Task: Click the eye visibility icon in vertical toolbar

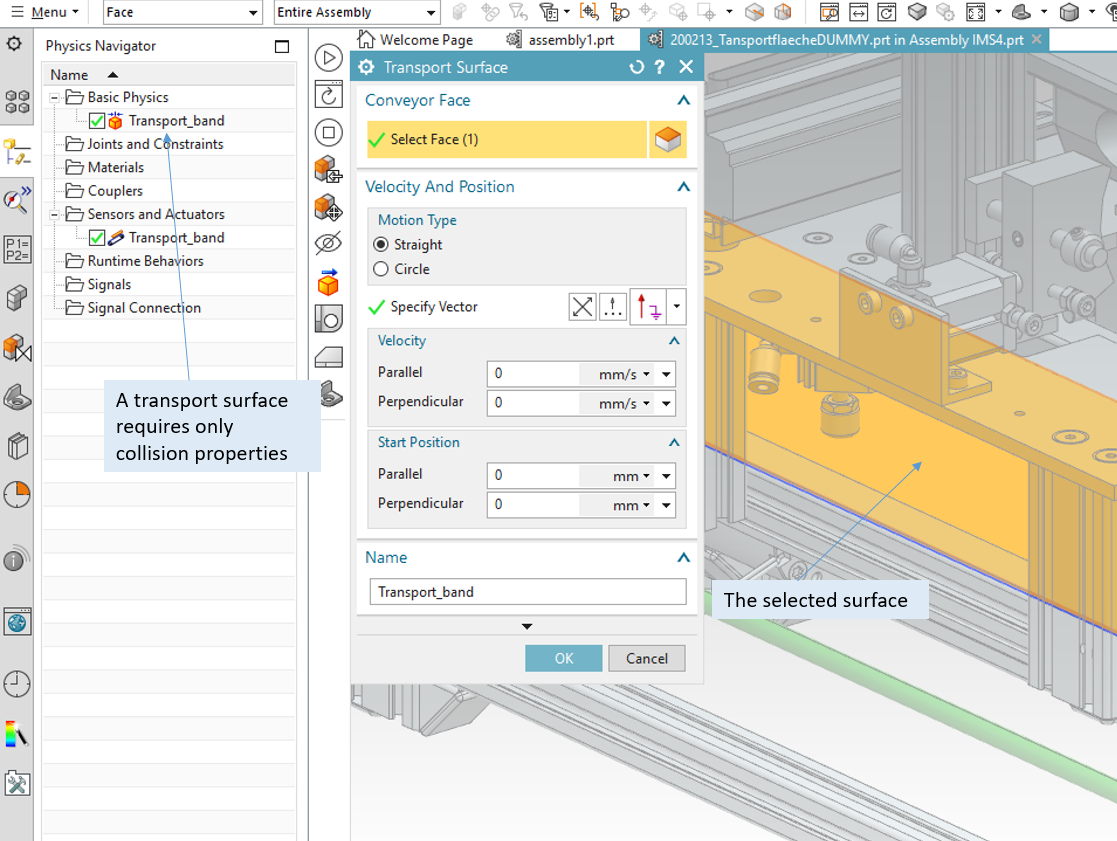Action: (328, 243)
